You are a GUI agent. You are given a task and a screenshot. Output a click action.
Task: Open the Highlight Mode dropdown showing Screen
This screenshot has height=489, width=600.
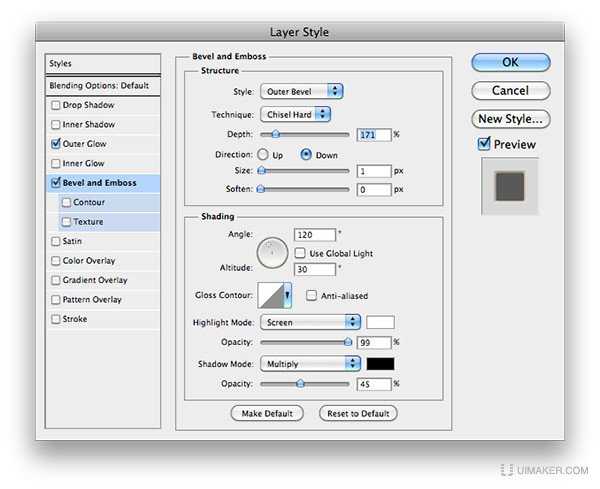pos(310,322)
